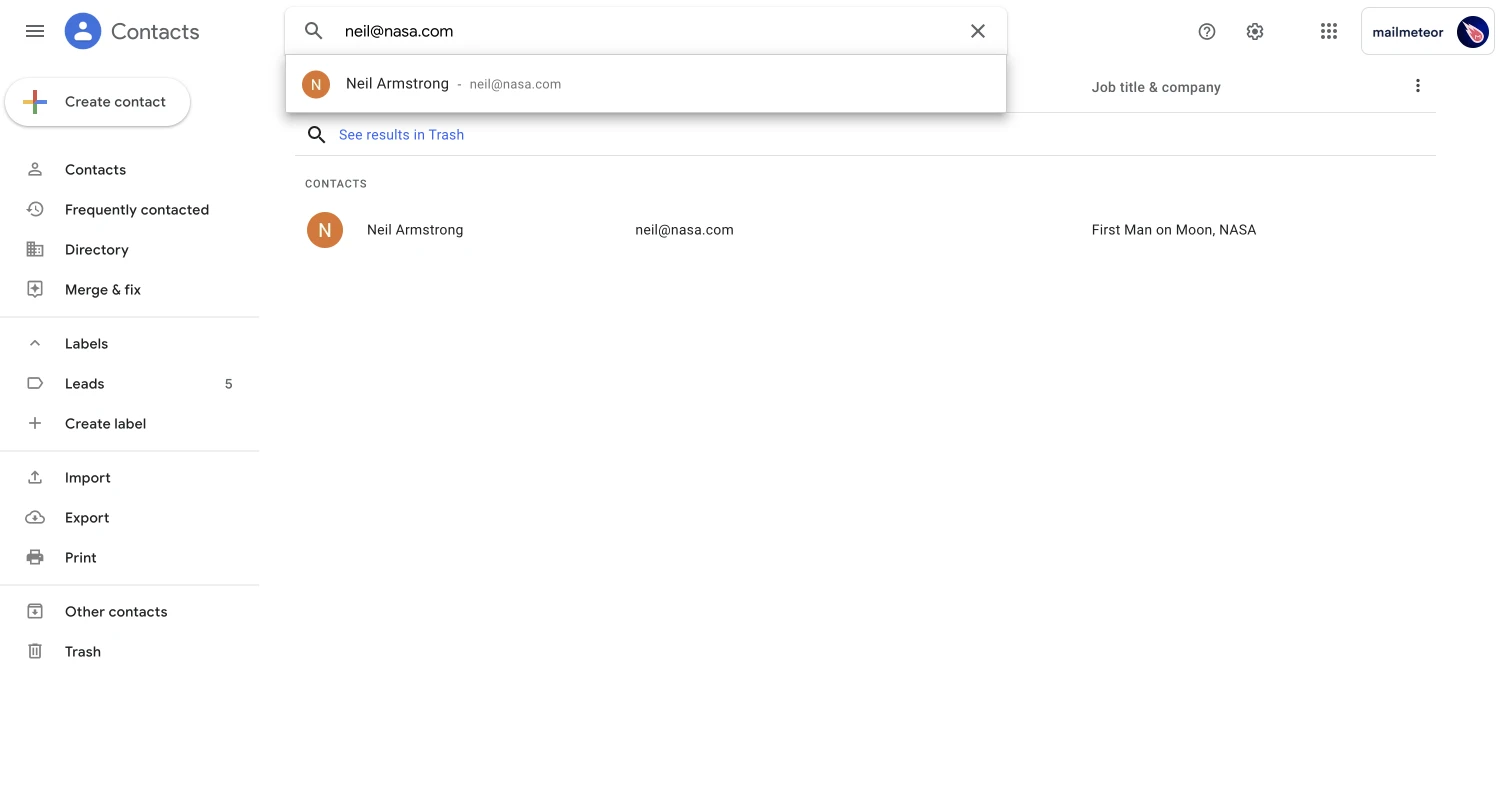This screenshot has height=800, width=1510.
Task: Collapse the Labels section chevron
Action: pos(35,343)
